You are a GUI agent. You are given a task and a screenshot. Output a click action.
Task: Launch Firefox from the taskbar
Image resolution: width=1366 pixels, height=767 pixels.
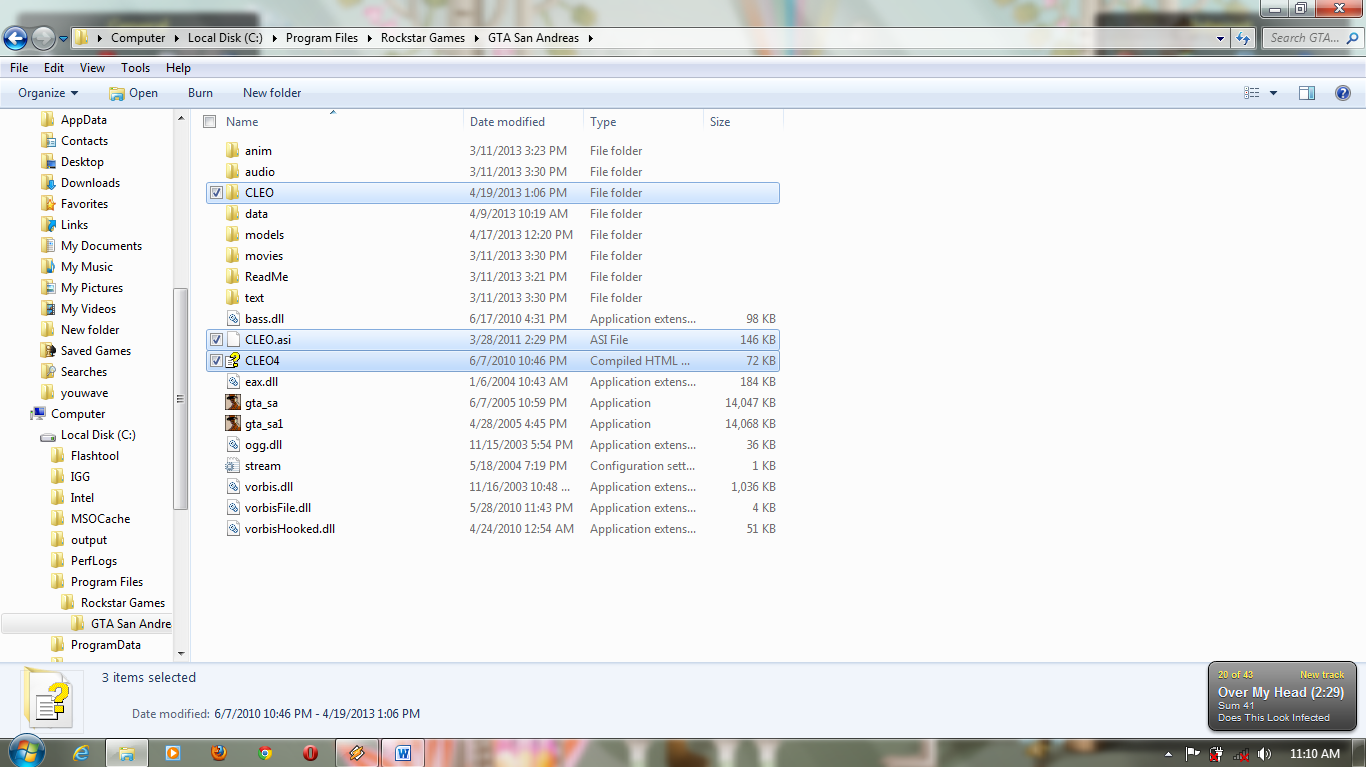[x=218, y=753]
